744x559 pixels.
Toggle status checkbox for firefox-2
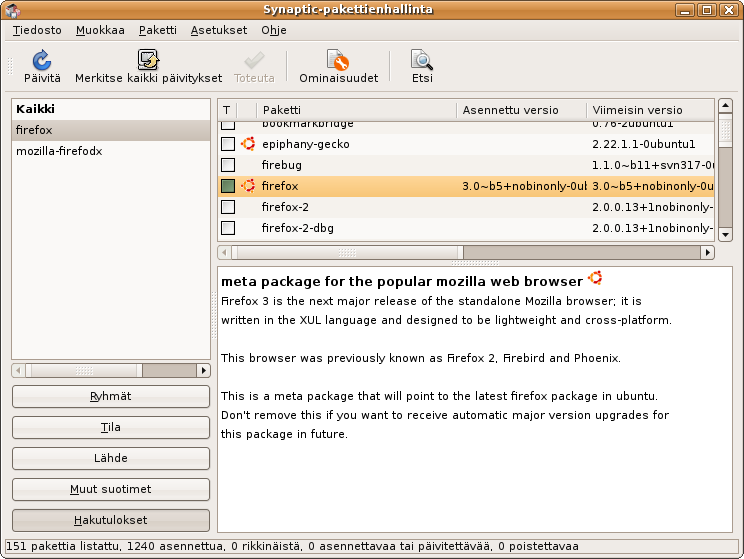228,206
